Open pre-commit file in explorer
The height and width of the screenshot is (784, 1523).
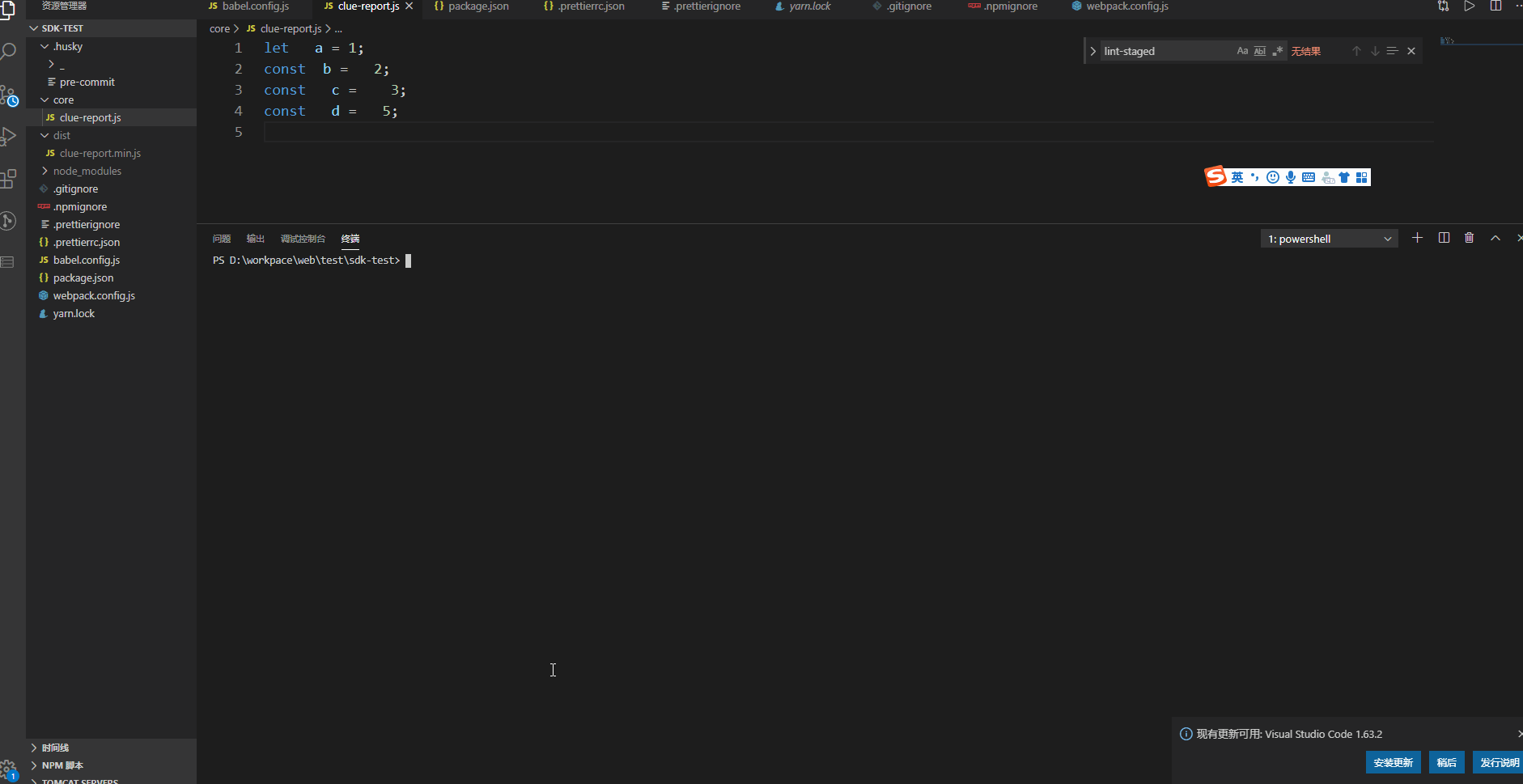111,82
